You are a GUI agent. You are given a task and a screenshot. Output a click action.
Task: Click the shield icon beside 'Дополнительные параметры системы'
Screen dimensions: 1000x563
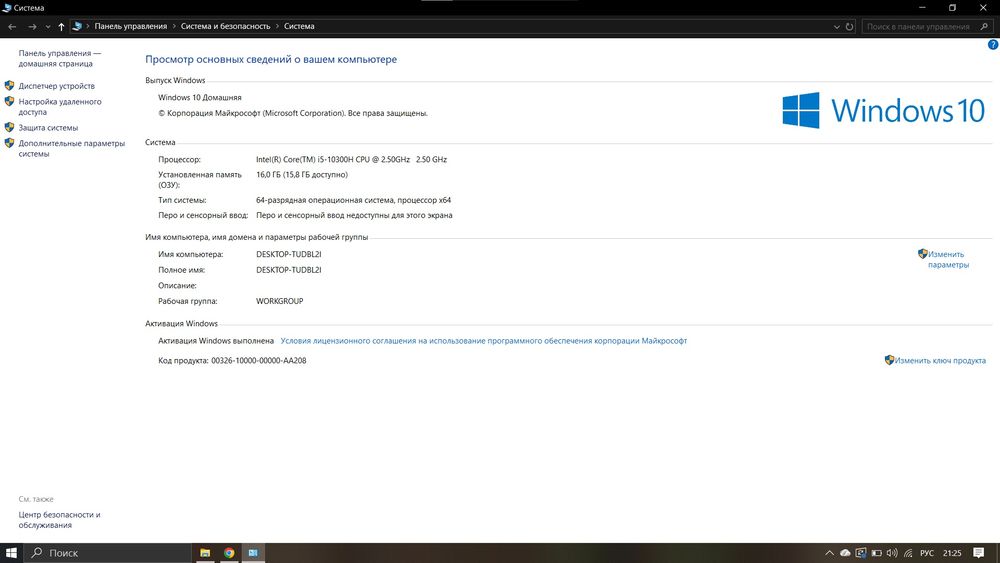[x=9, y=143]
